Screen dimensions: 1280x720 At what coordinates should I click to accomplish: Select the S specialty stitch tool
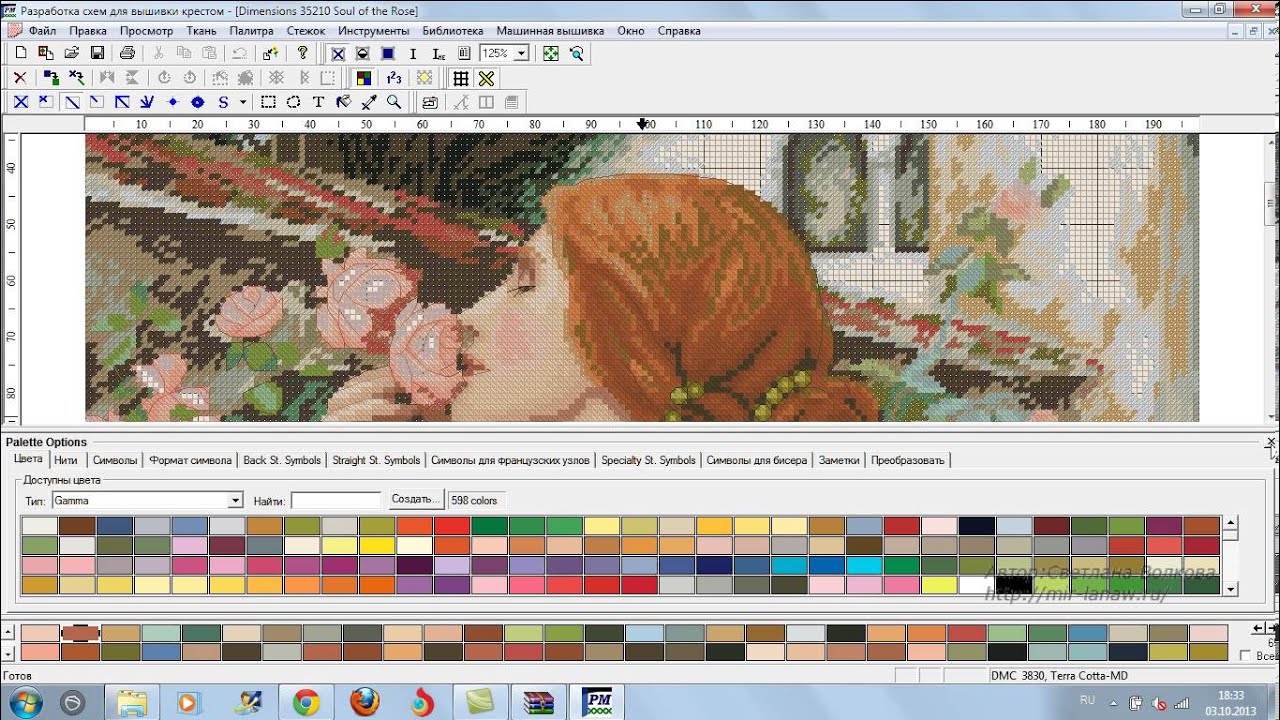(223, 102)
